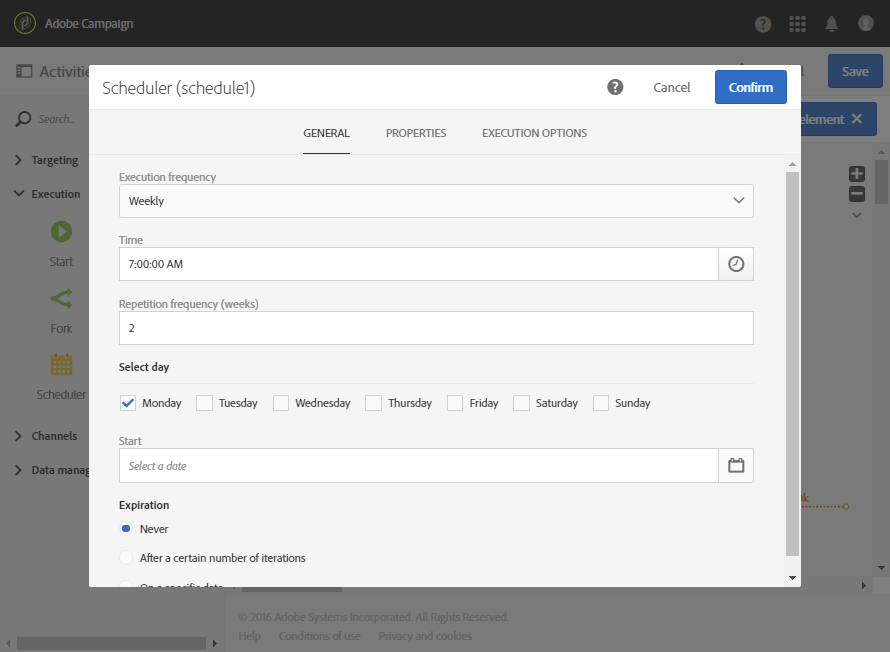Image resolution: width=890 pixels, height=652 pixels.
Task: Click the Scheduler calendar activity icon
Action: [61, 364]
